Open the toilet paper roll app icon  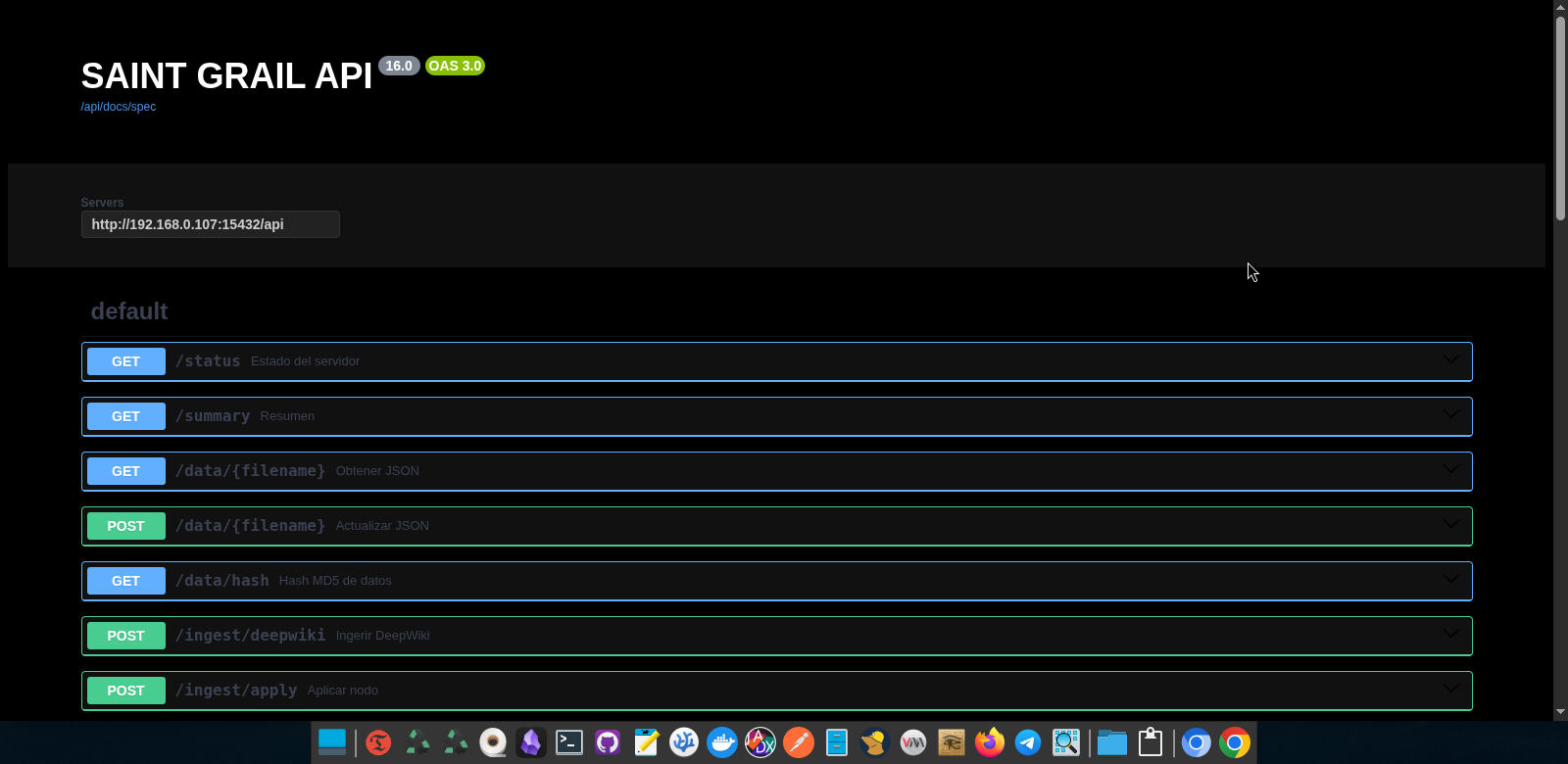493,742
